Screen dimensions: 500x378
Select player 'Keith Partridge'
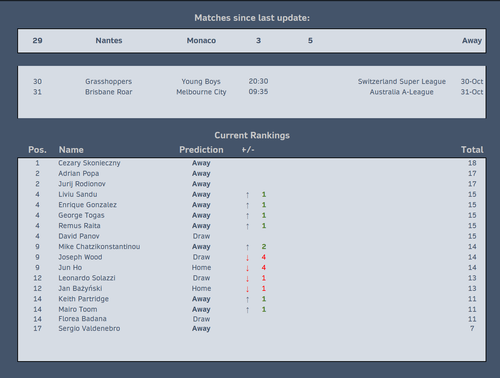coord(84,299)
